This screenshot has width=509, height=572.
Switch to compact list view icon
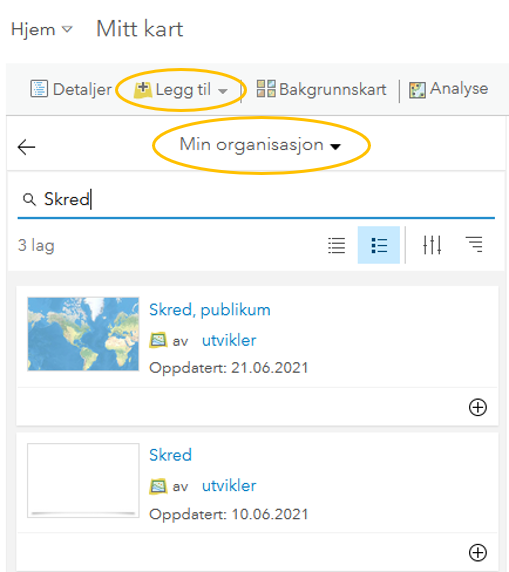336,245
